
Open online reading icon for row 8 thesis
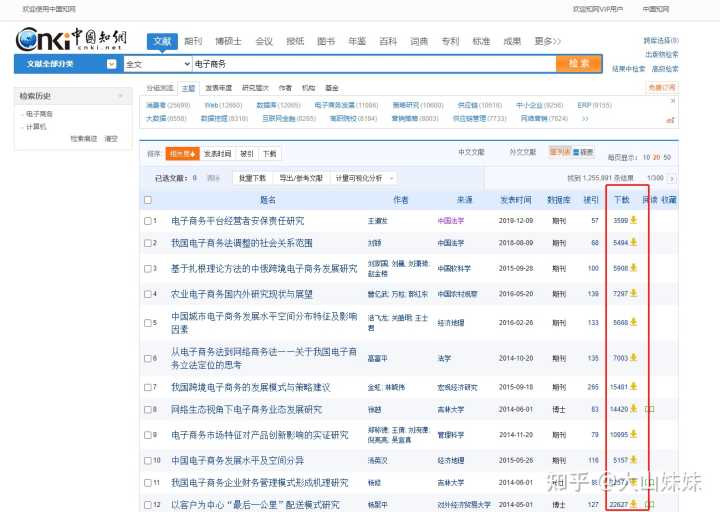point(650,409)
